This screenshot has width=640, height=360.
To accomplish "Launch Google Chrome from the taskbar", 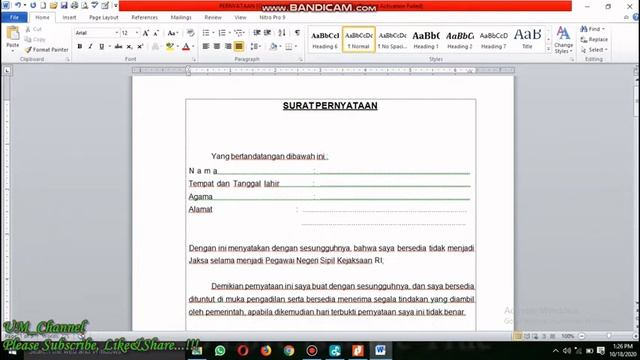I will click(289, 351).
